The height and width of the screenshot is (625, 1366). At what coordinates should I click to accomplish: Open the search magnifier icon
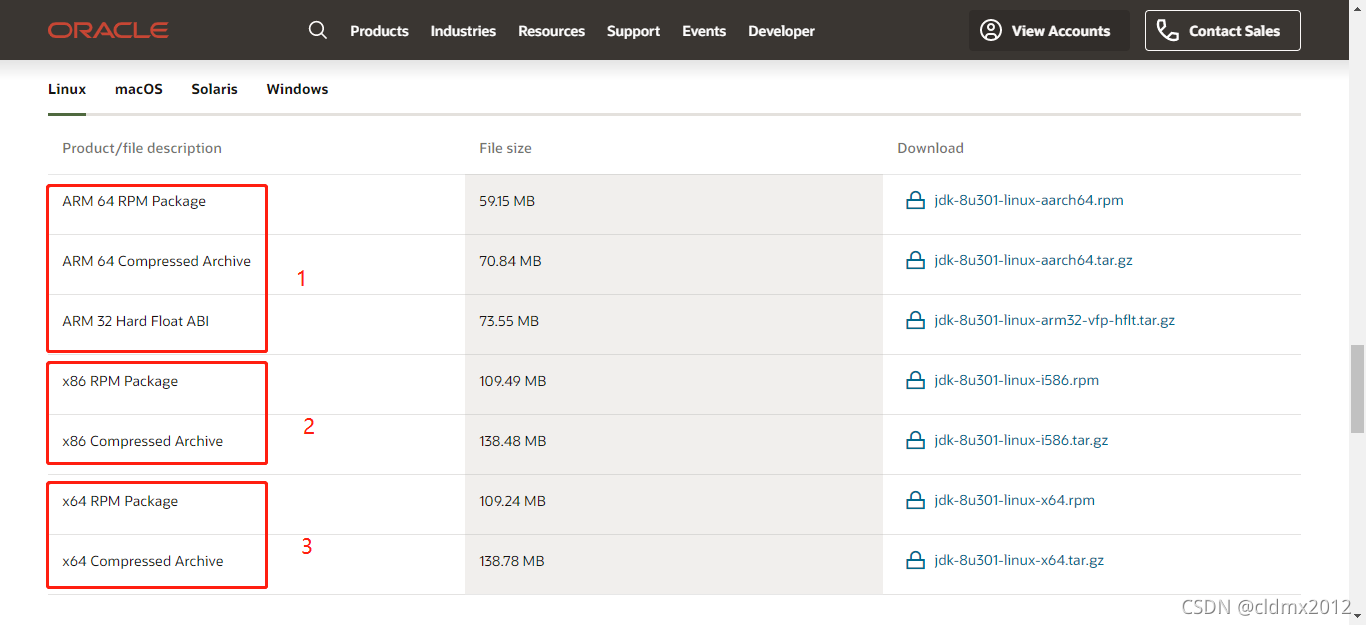pyautogui.click(x=318, y=30)
